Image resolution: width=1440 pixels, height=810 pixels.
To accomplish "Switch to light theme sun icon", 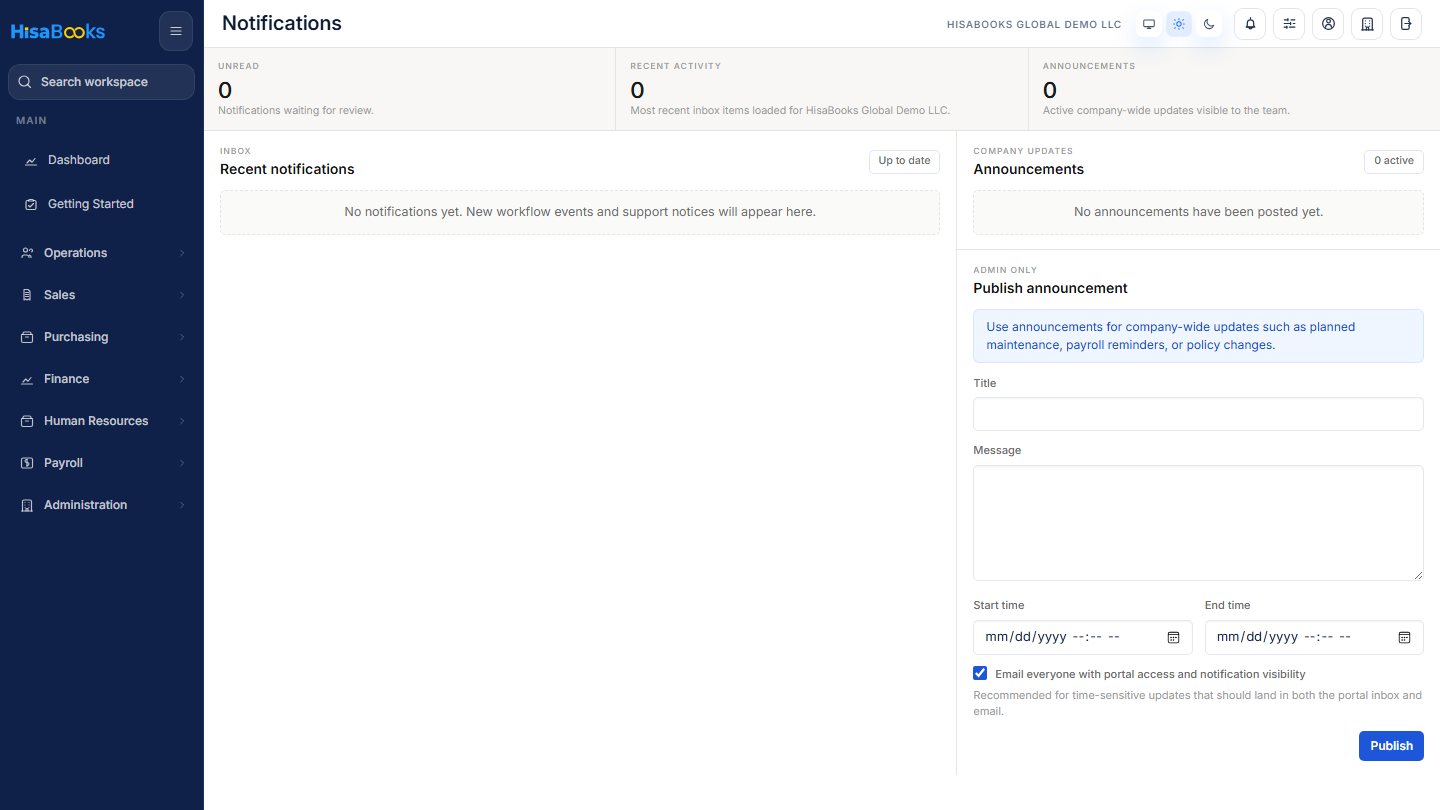I will click(1179, 24).
